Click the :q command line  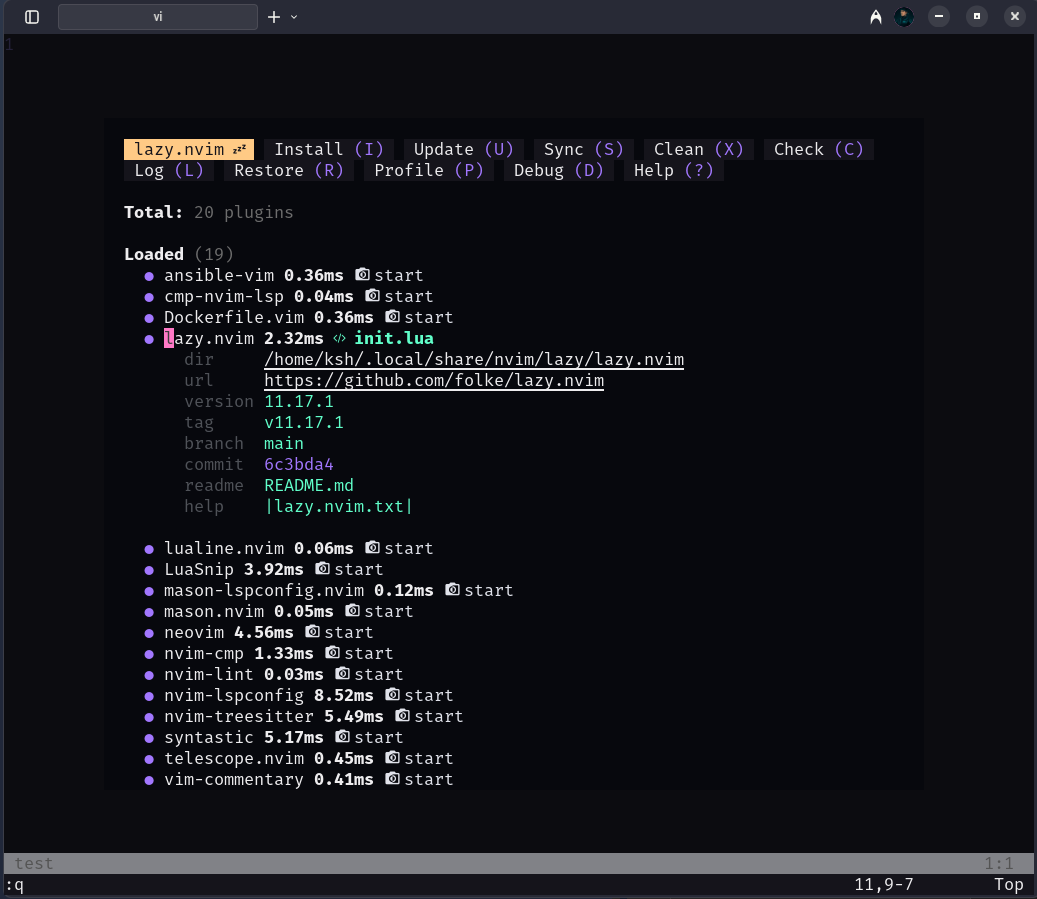click(x=15, y=885)
